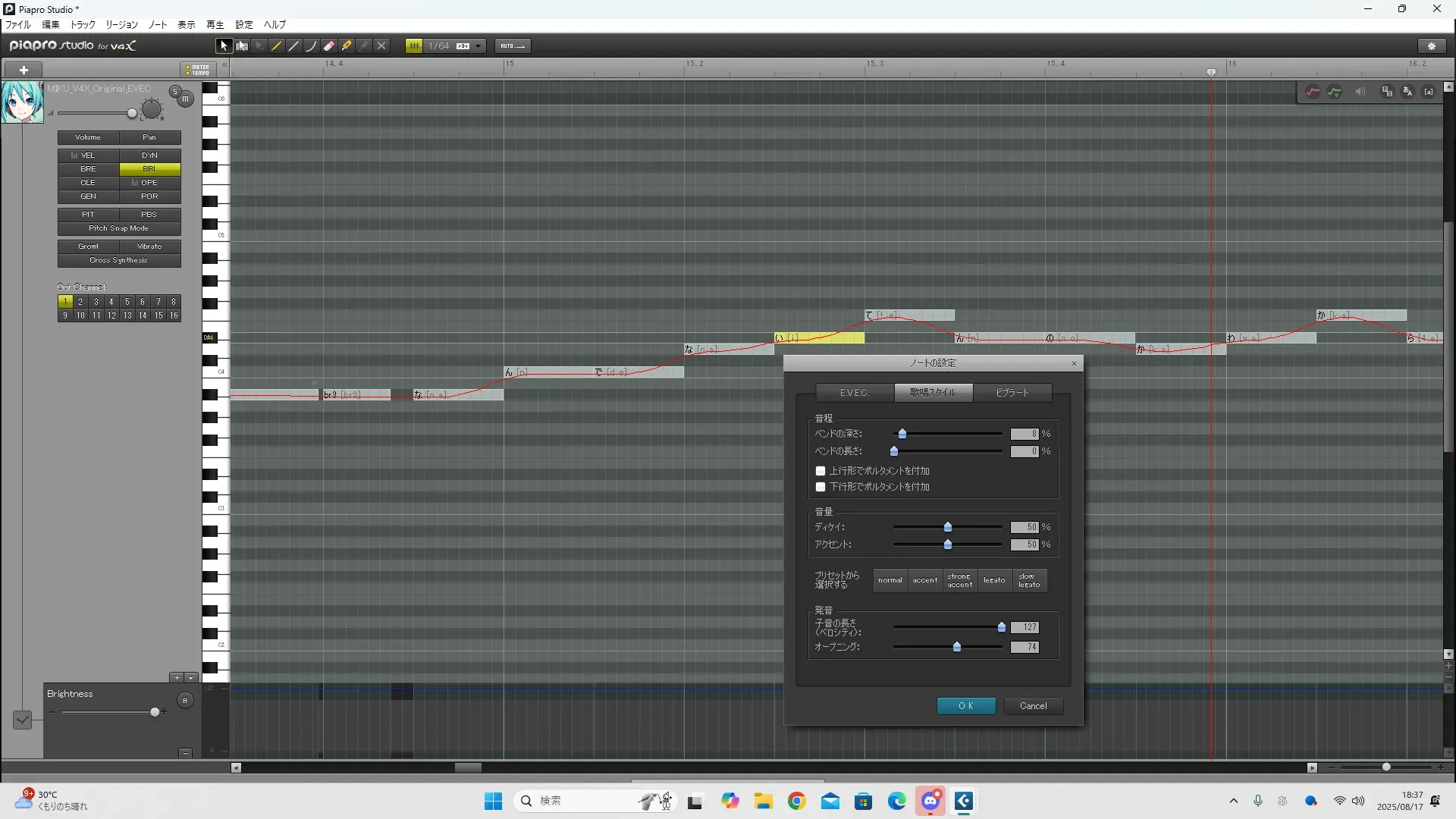Collapse the track panel with double chevron
Screen dimensions: 1456x819
(x=224, y=66)
